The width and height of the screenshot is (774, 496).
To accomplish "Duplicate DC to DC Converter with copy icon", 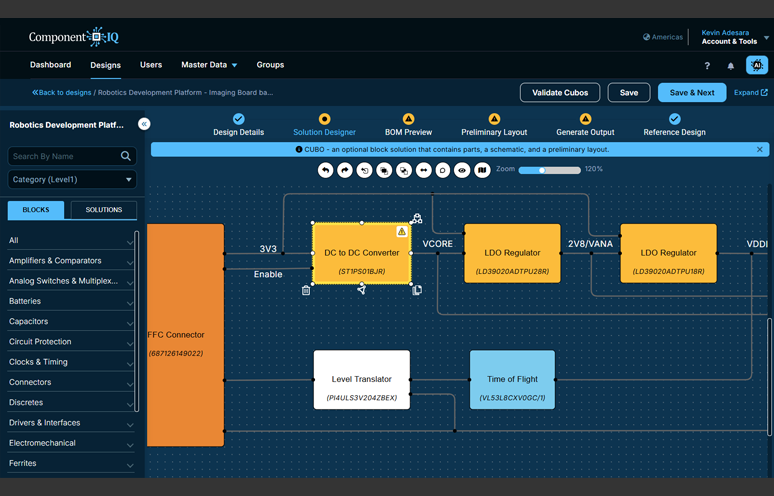I will (x=417, y=290).
